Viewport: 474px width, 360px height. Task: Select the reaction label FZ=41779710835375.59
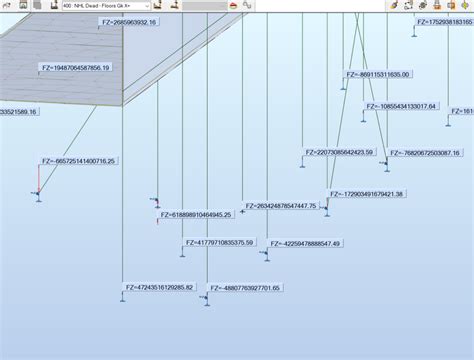pos(220,243)
